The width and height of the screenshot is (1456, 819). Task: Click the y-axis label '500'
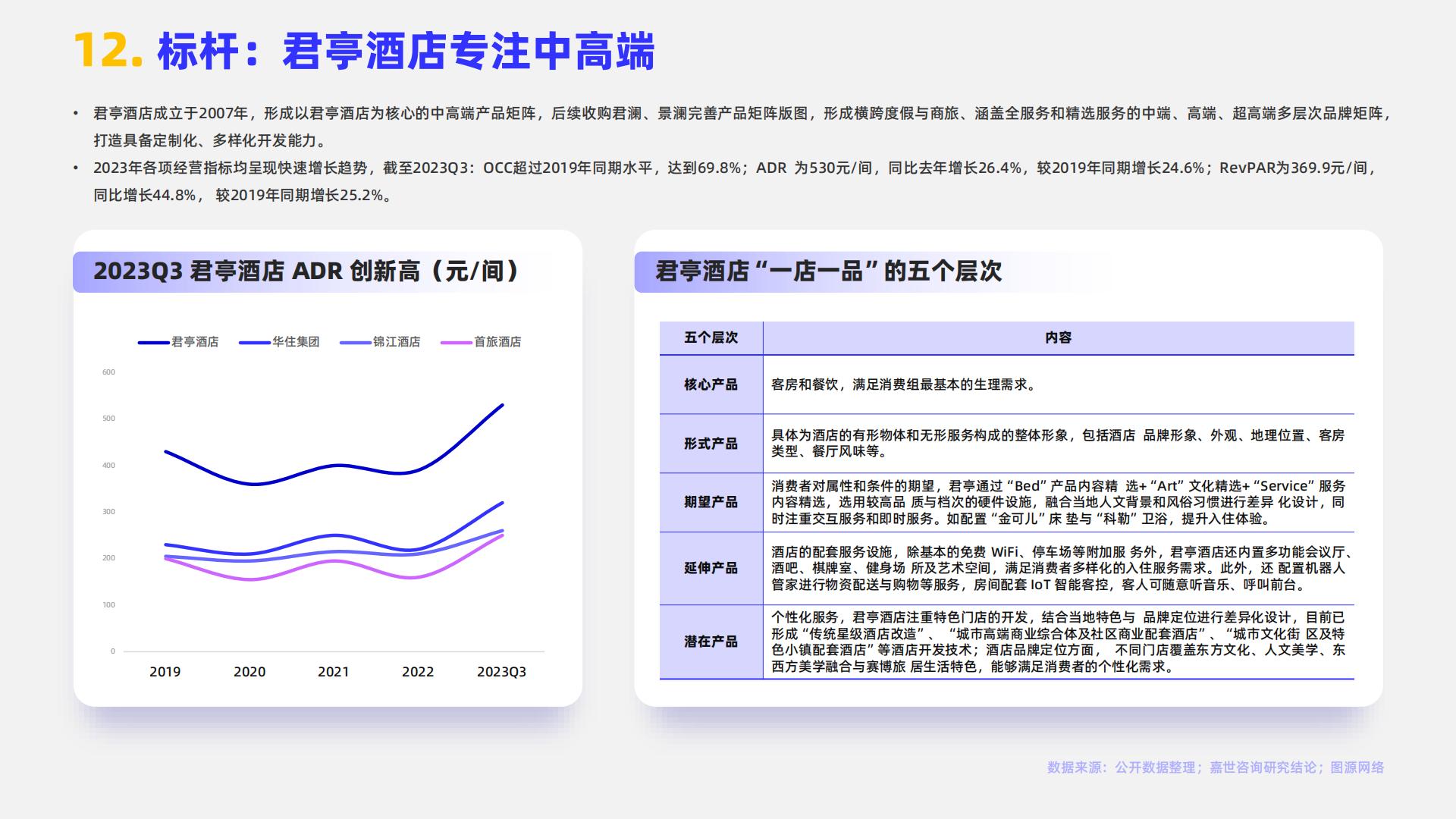tap(108, 419)
